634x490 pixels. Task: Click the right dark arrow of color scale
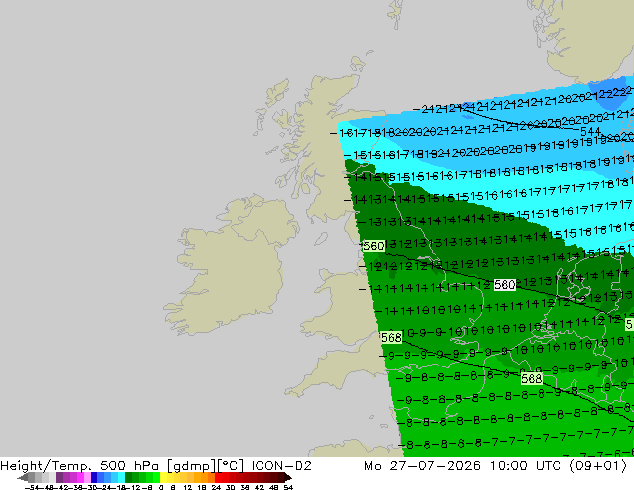(x=288, y=477)
